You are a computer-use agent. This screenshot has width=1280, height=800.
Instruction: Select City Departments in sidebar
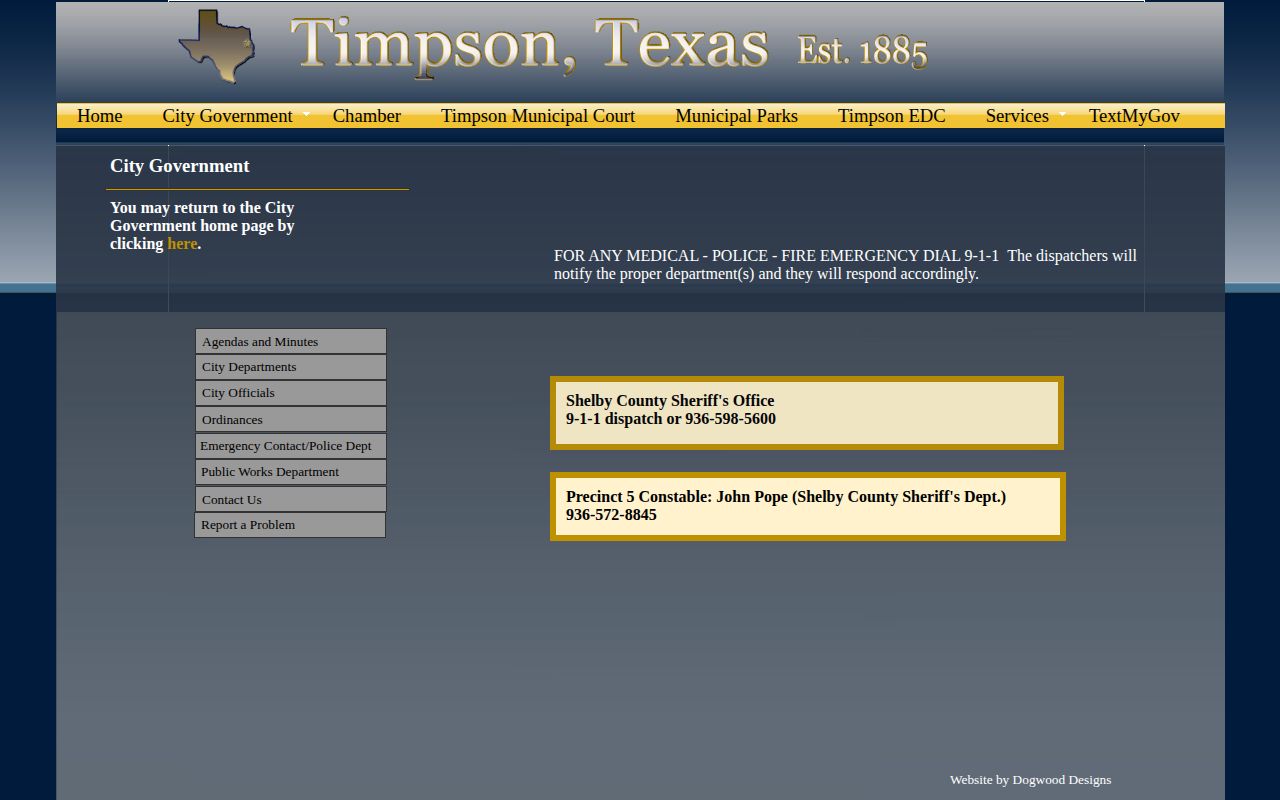tap(291, 367)
